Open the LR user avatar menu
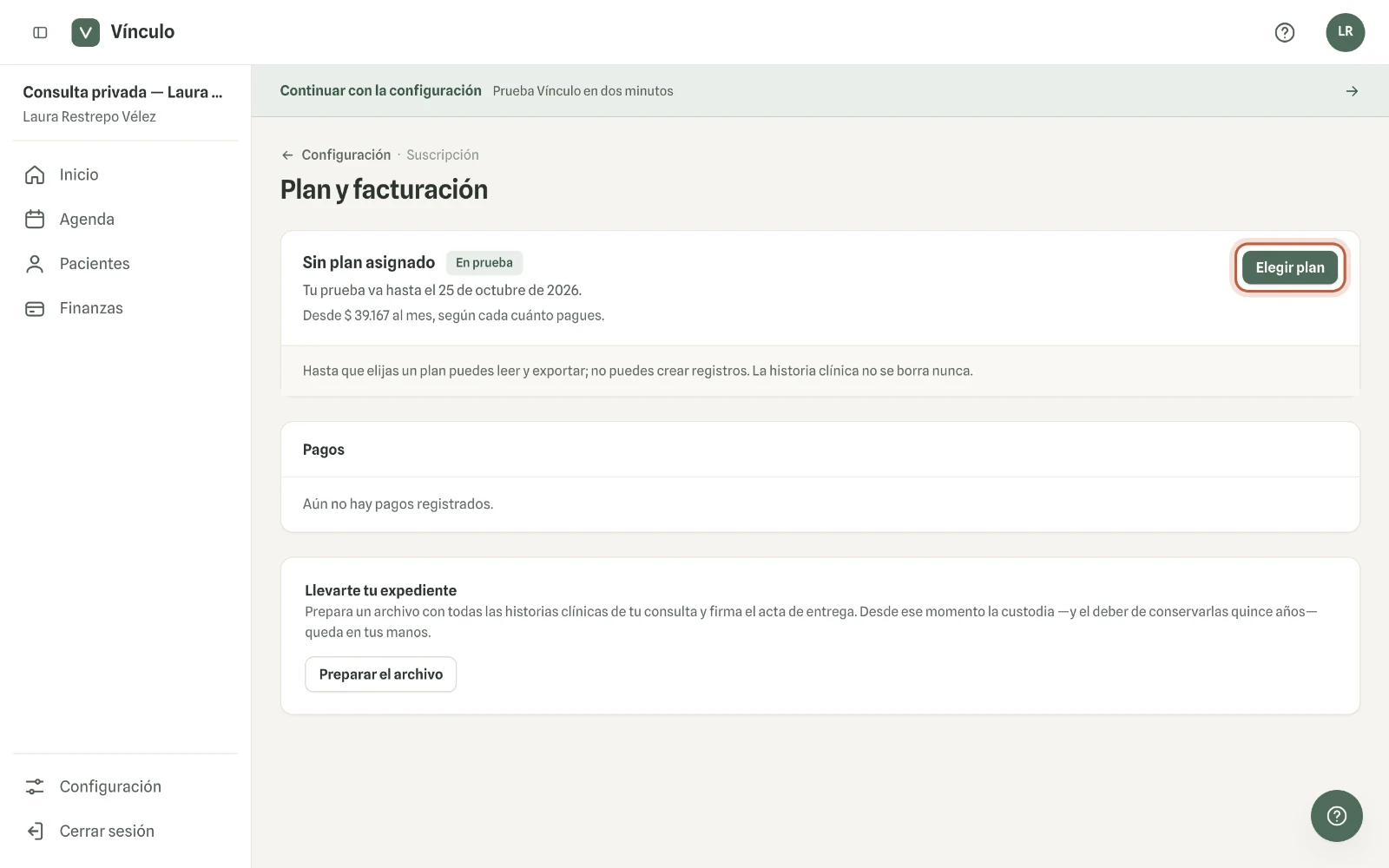The height and width of the screenshot is (868, 1389). click(1345, 32)
